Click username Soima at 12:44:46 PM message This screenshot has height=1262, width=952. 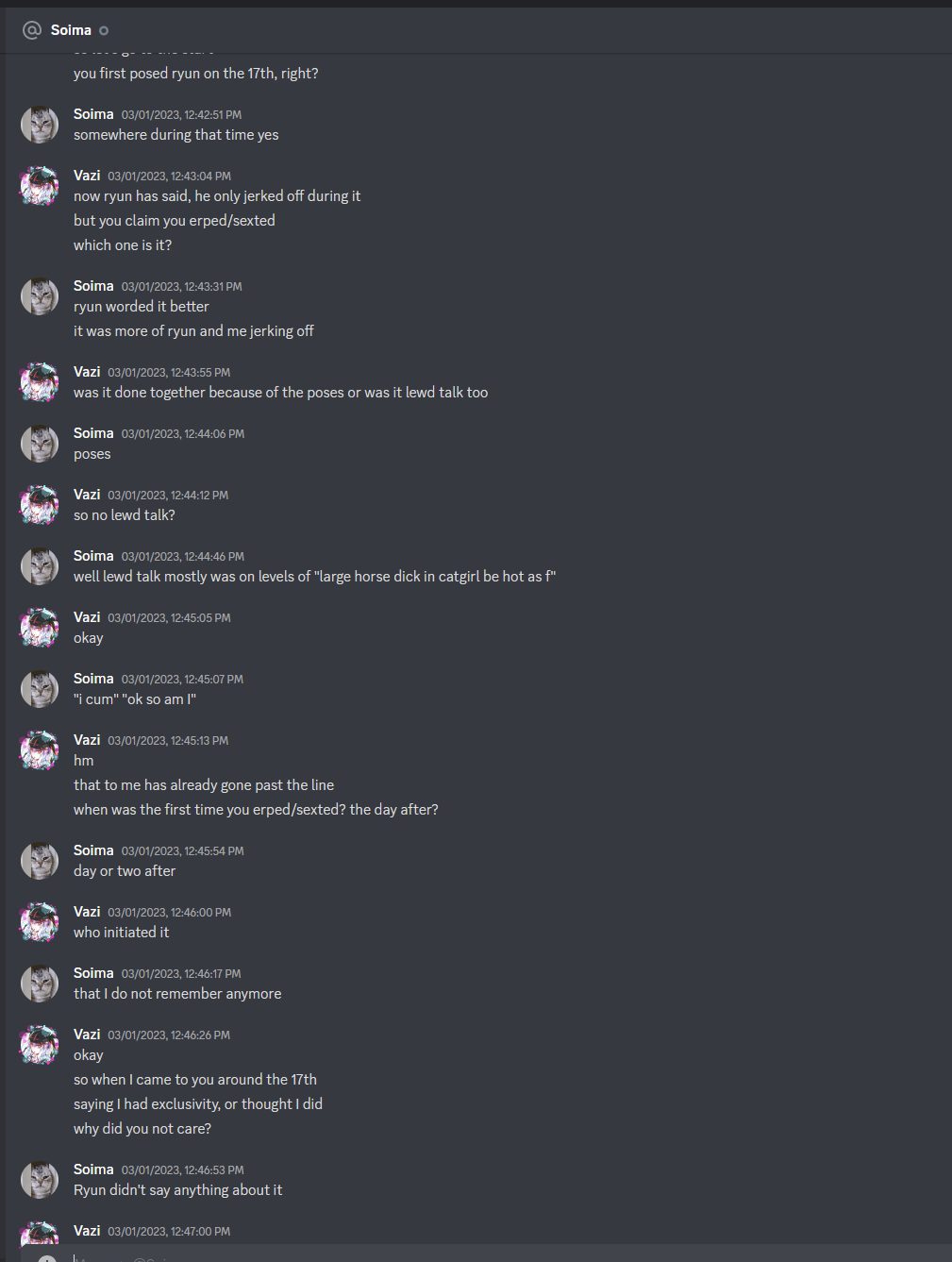[93, 556]
